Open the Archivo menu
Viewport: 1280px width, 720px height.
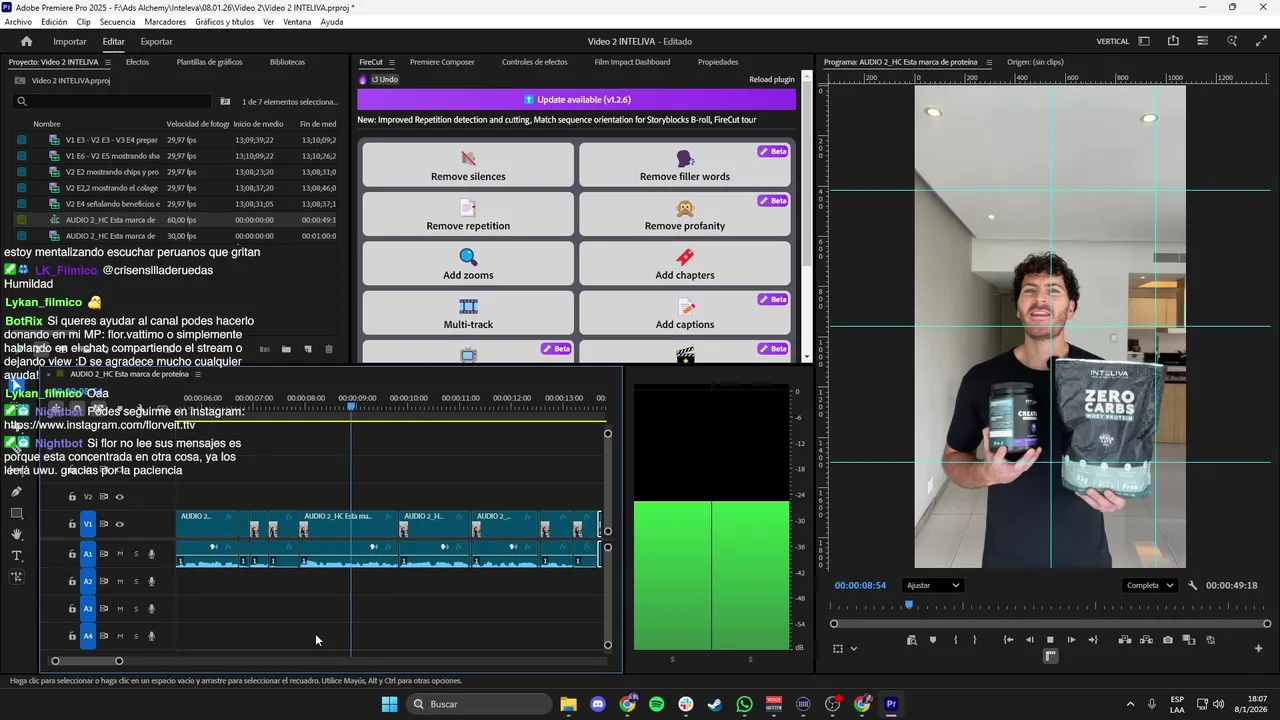(x=18, y=22)
